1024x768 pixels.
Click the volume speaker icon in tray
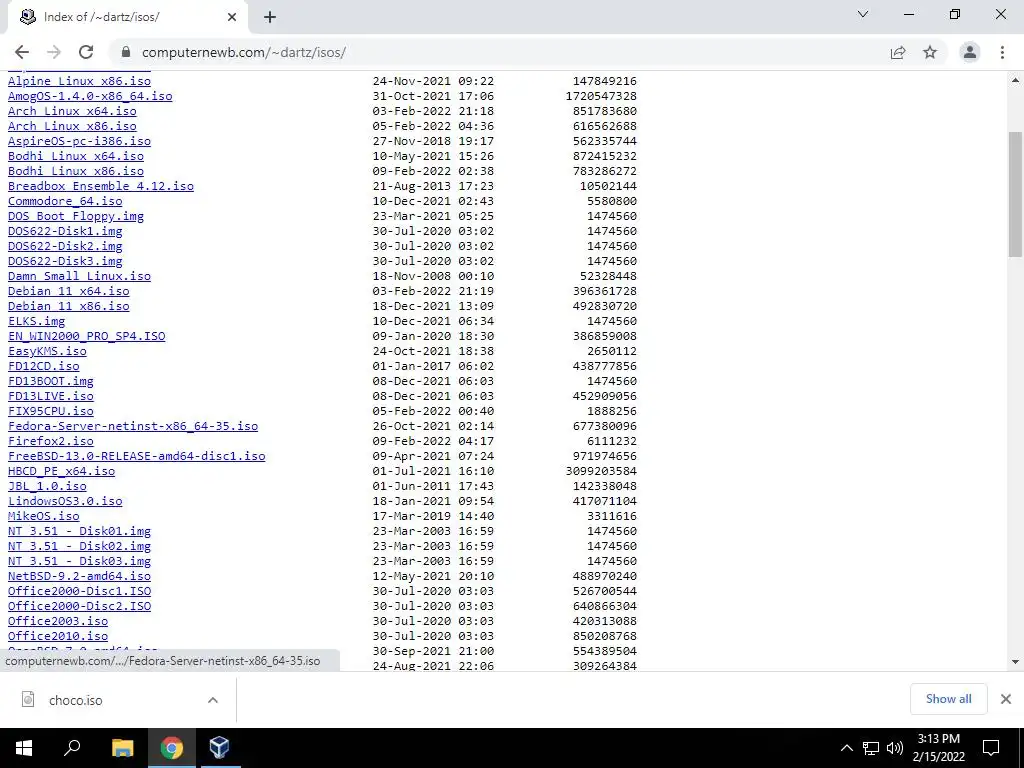pyautogui.click(x=895, y=748)
